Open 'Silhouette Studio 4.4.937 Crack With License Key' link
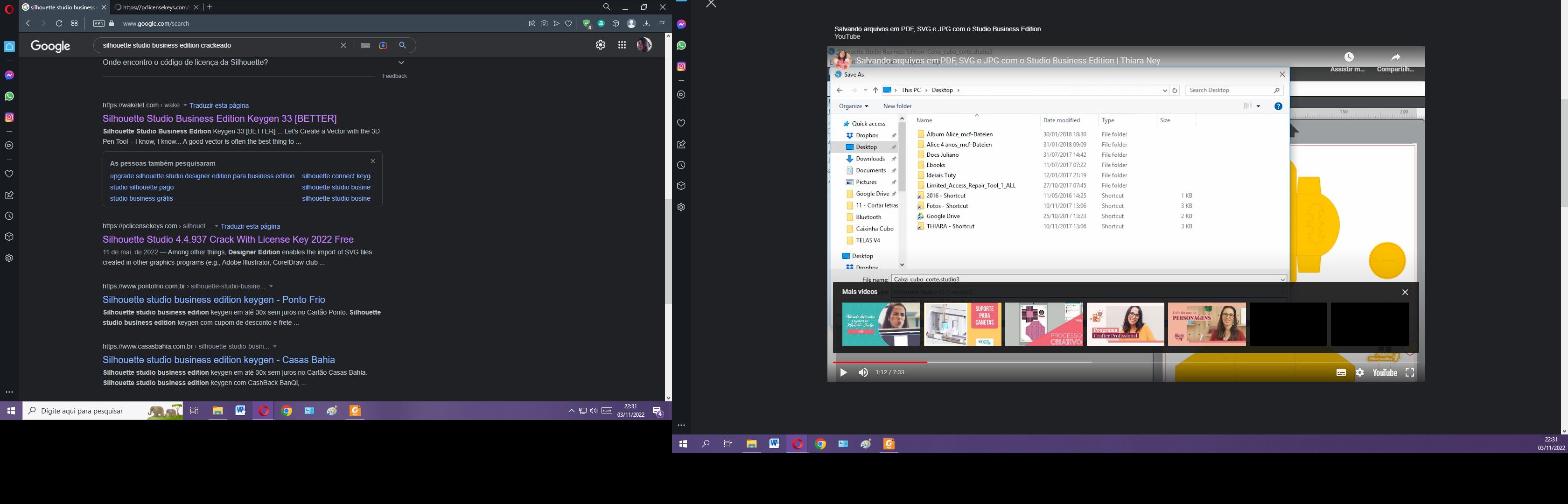The height and width of the screenshot is (504, 1568). [228, 239]
